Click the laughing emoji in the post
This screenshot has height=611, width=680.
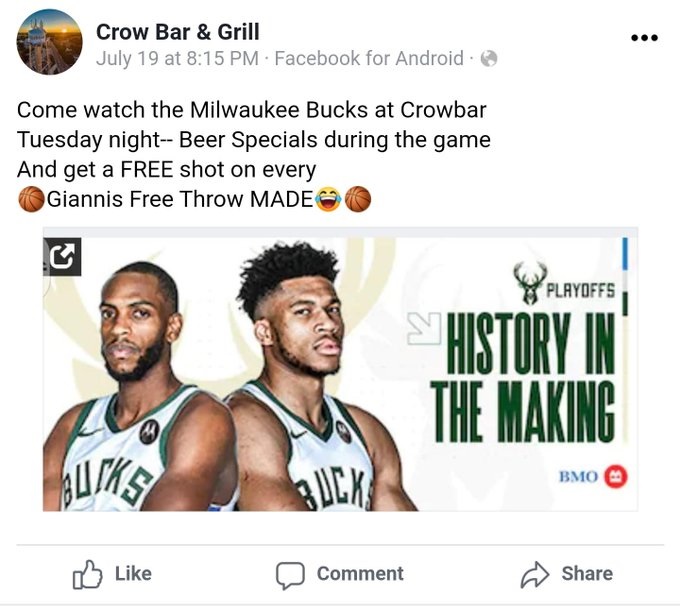(328, 199)
